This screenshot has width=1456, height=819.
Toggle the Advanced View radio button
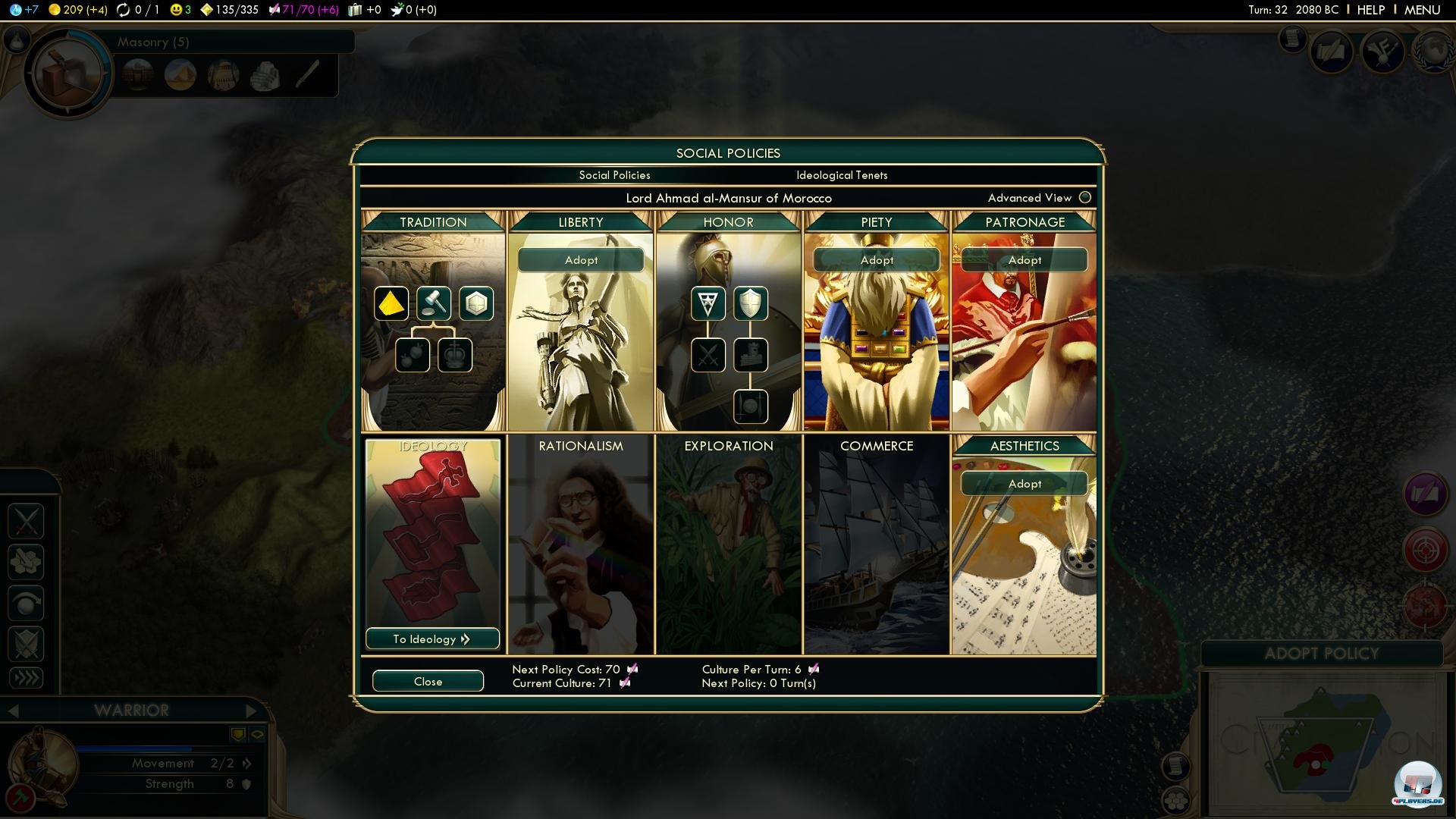(x=1085, y=197)
